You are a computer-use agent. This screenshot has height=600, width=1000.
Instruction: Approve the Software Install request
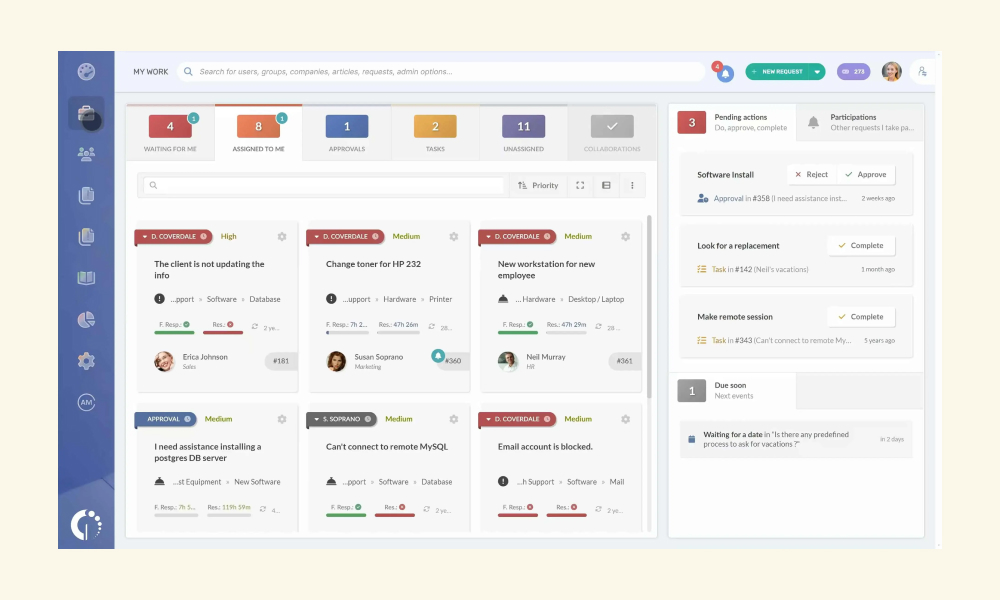[x=865, y=175]
